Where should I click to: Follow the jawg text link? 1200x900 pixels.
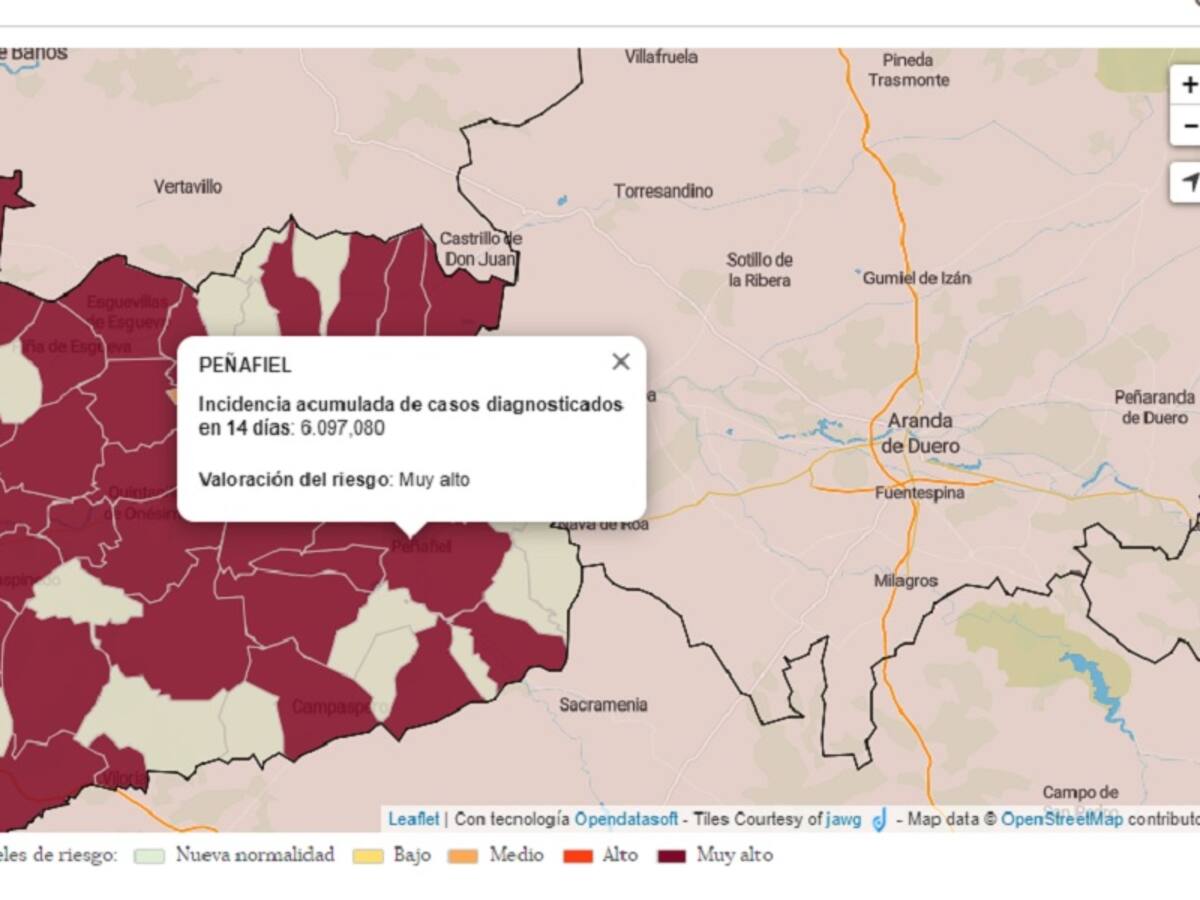(x=843, y=820)
